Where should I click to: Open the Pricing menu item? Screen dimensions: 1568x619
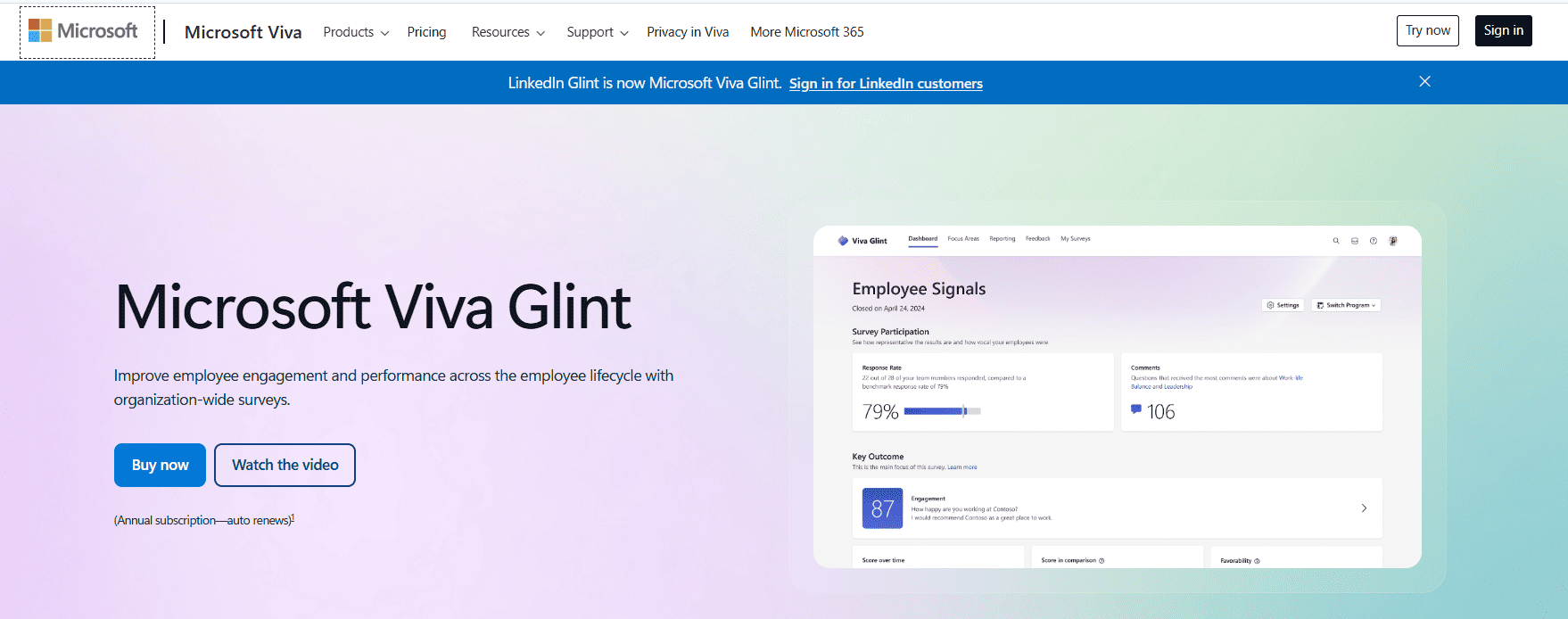426,32
